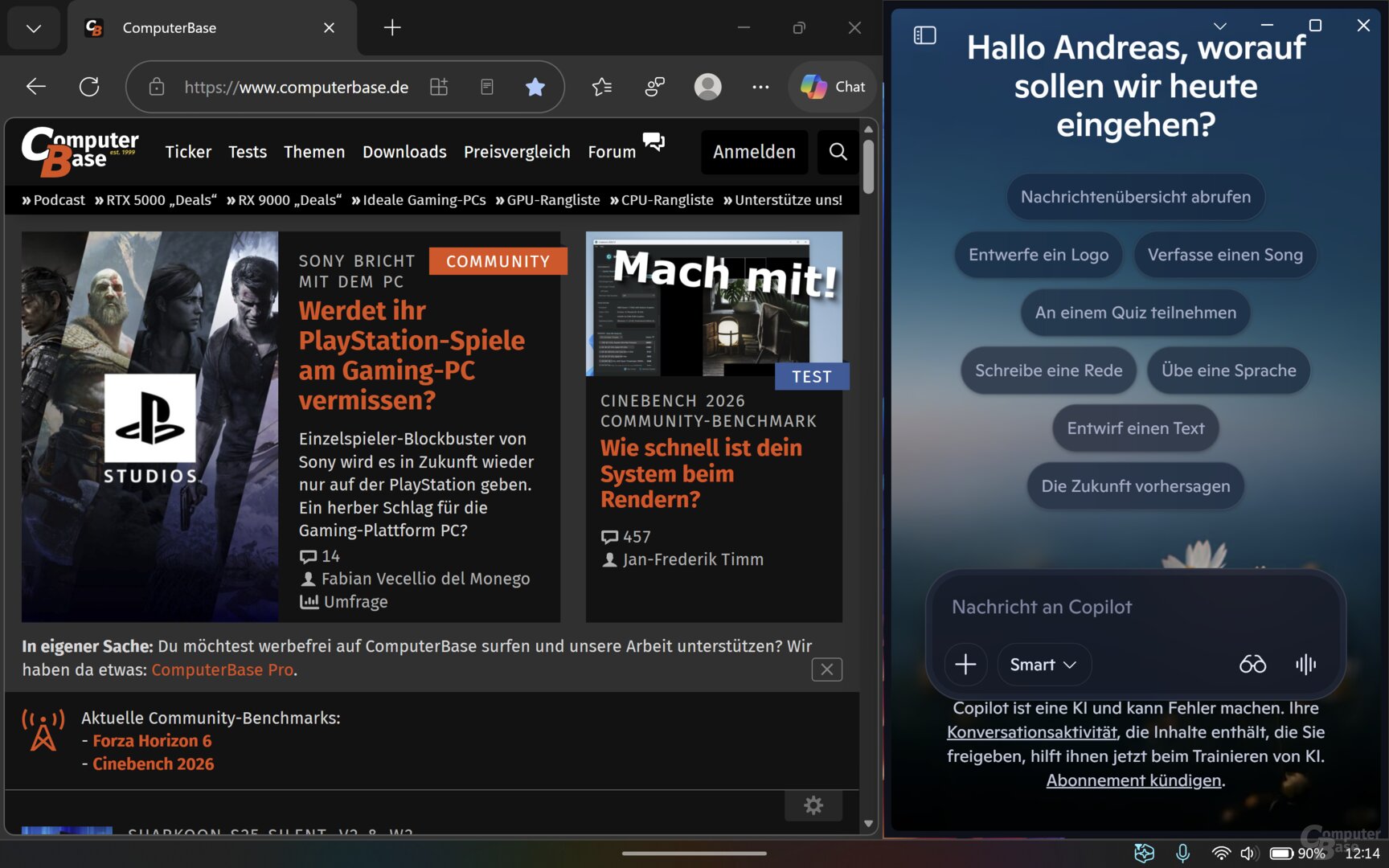
Task: Open the Cinebench Mach mit thumbnail
Action: pos(715,304)
